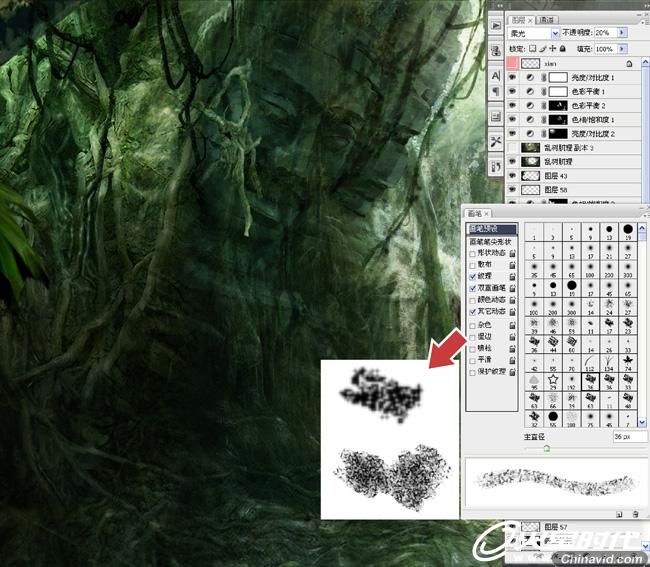Select the star-shaped brush preset 29
The height and width of the screenshot is (567, 650).
coord(553,381)
